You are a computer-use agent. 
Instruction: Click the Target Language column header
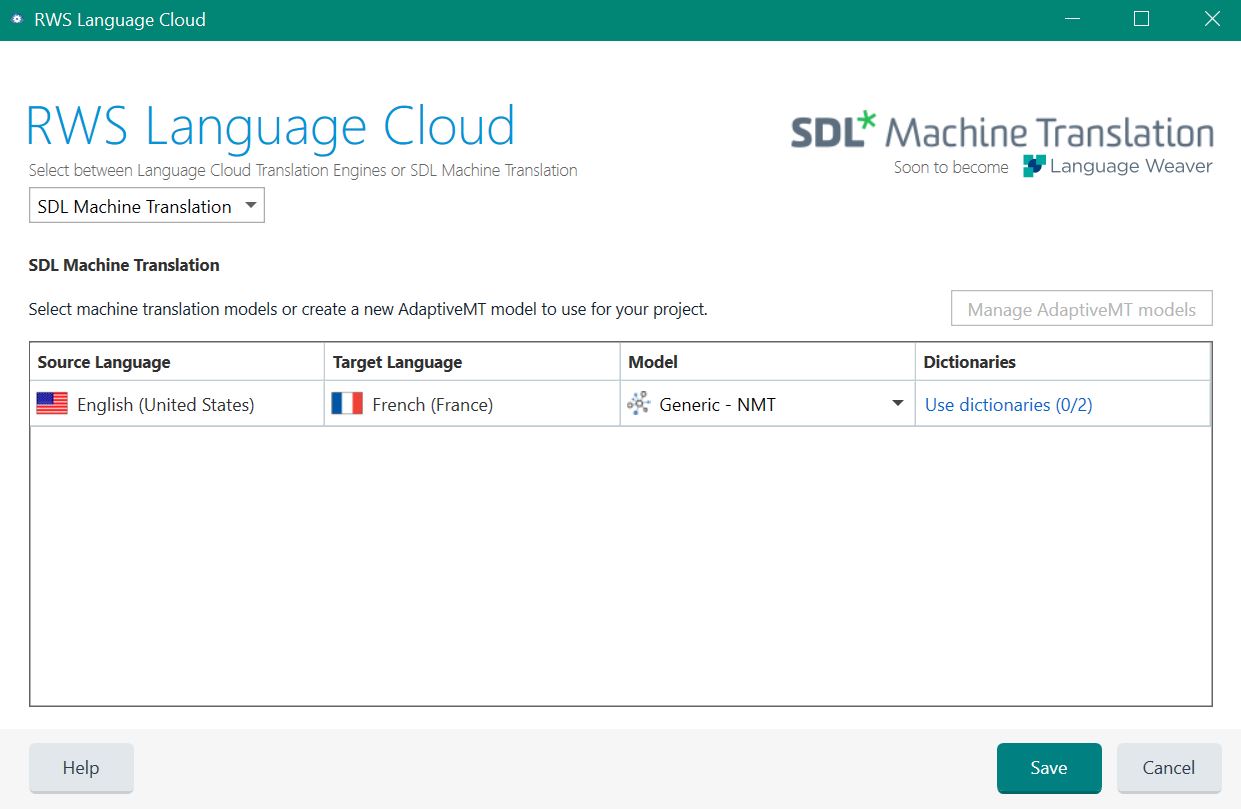[472, 362]
